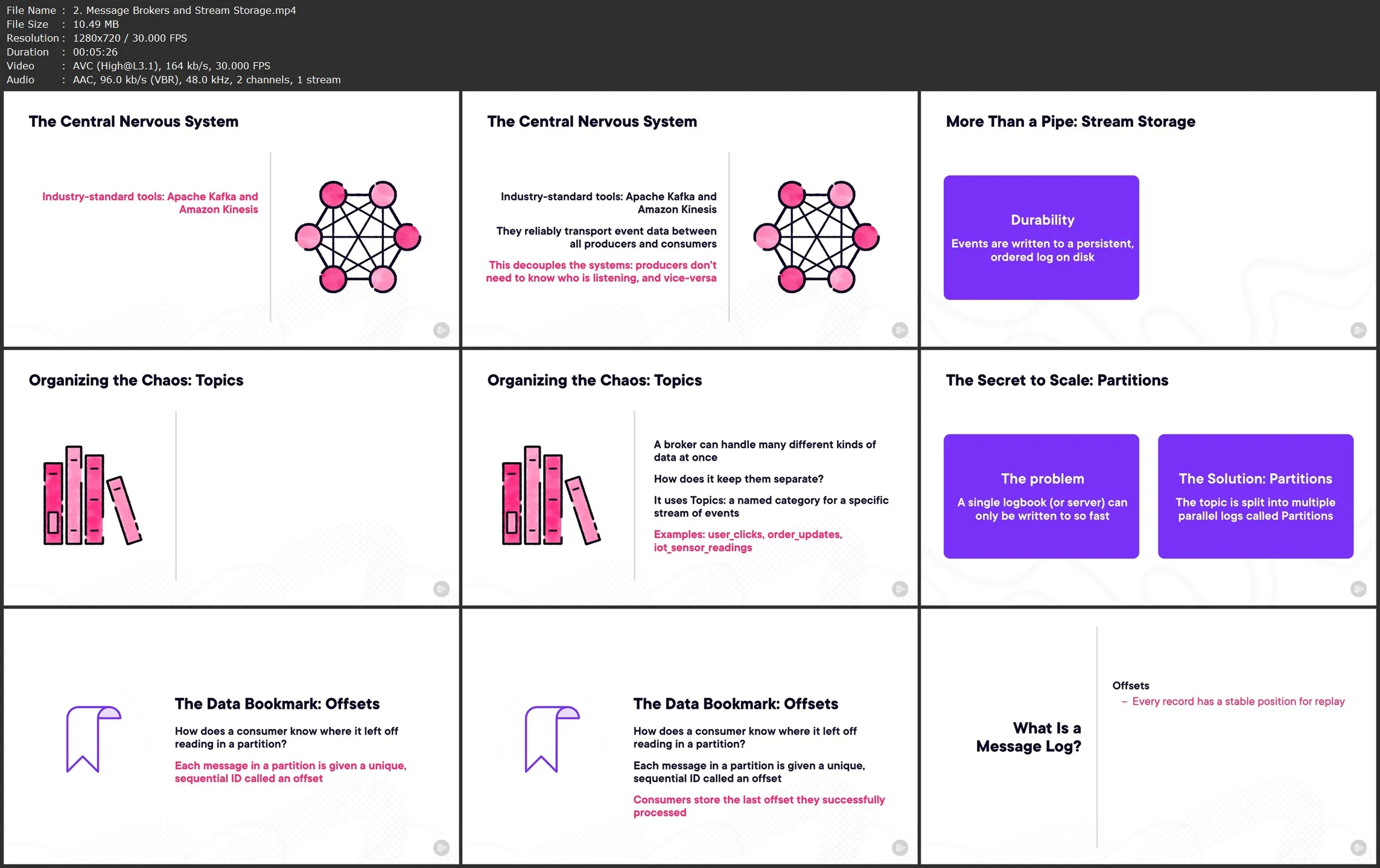Click 'The Solution: Partitions' card
Screen dimensions: 1380x868
click(x=1255, y=496)
